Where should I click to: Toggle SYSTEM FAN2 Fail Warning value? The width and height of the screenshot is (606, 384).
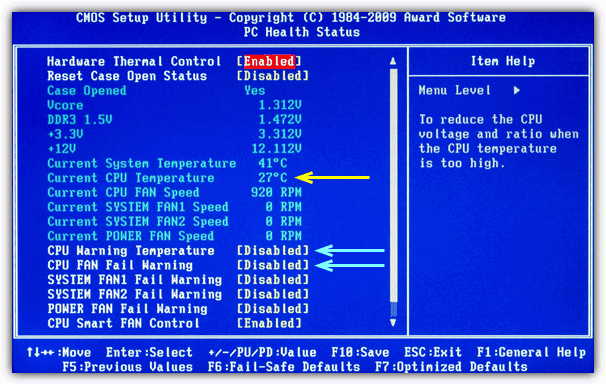[x=273, y=294]
